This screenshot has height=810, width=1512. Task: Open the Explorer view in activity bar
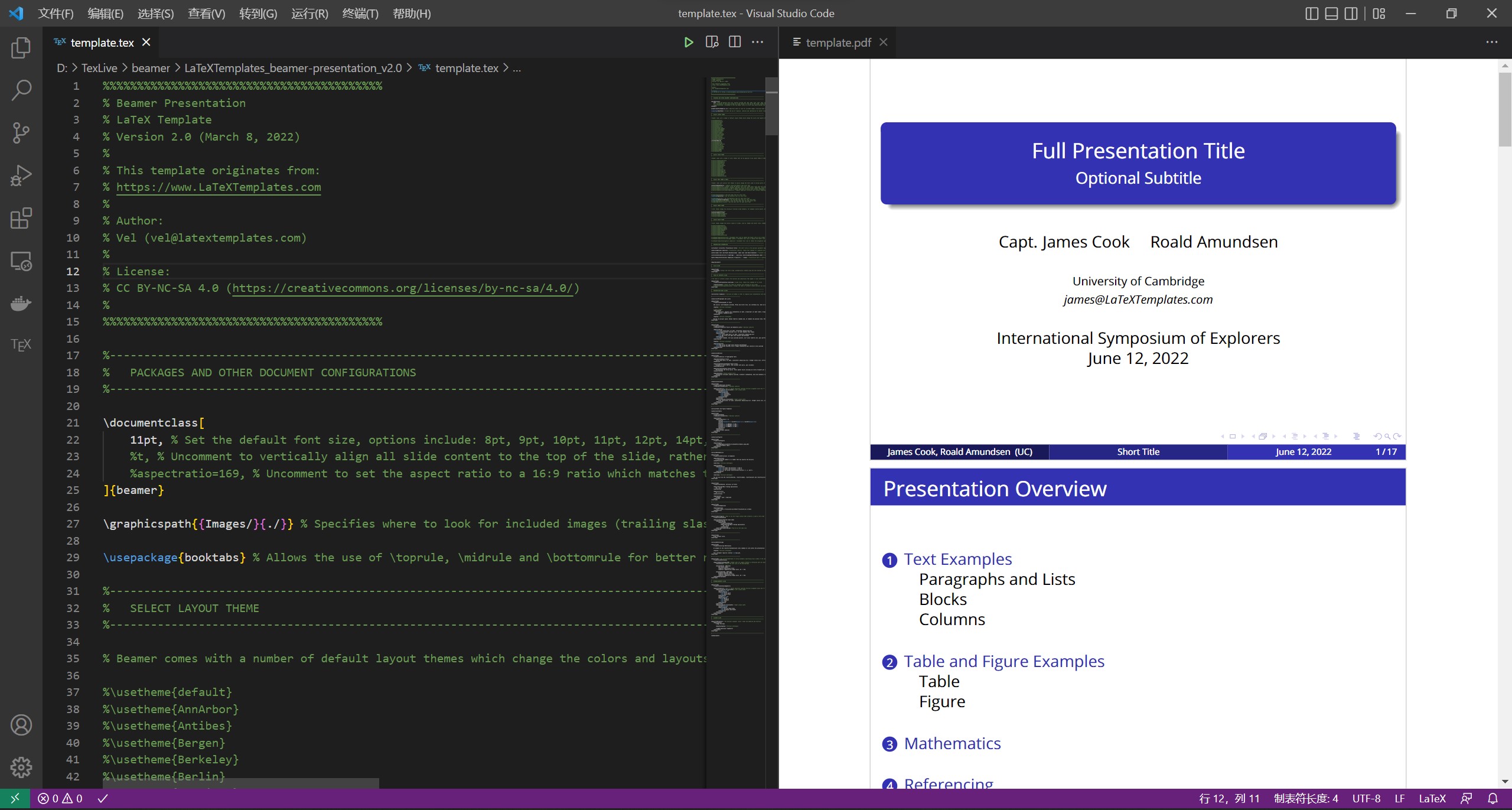21,48
